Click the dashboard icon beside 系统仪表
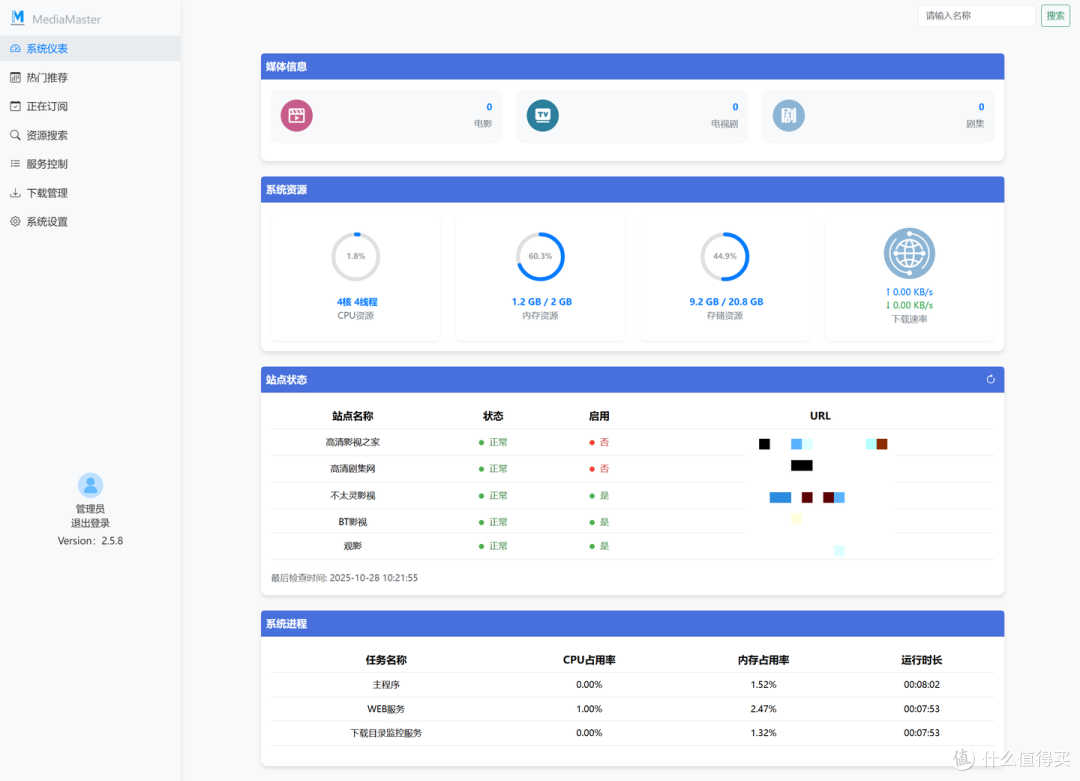 pos(15,49)
